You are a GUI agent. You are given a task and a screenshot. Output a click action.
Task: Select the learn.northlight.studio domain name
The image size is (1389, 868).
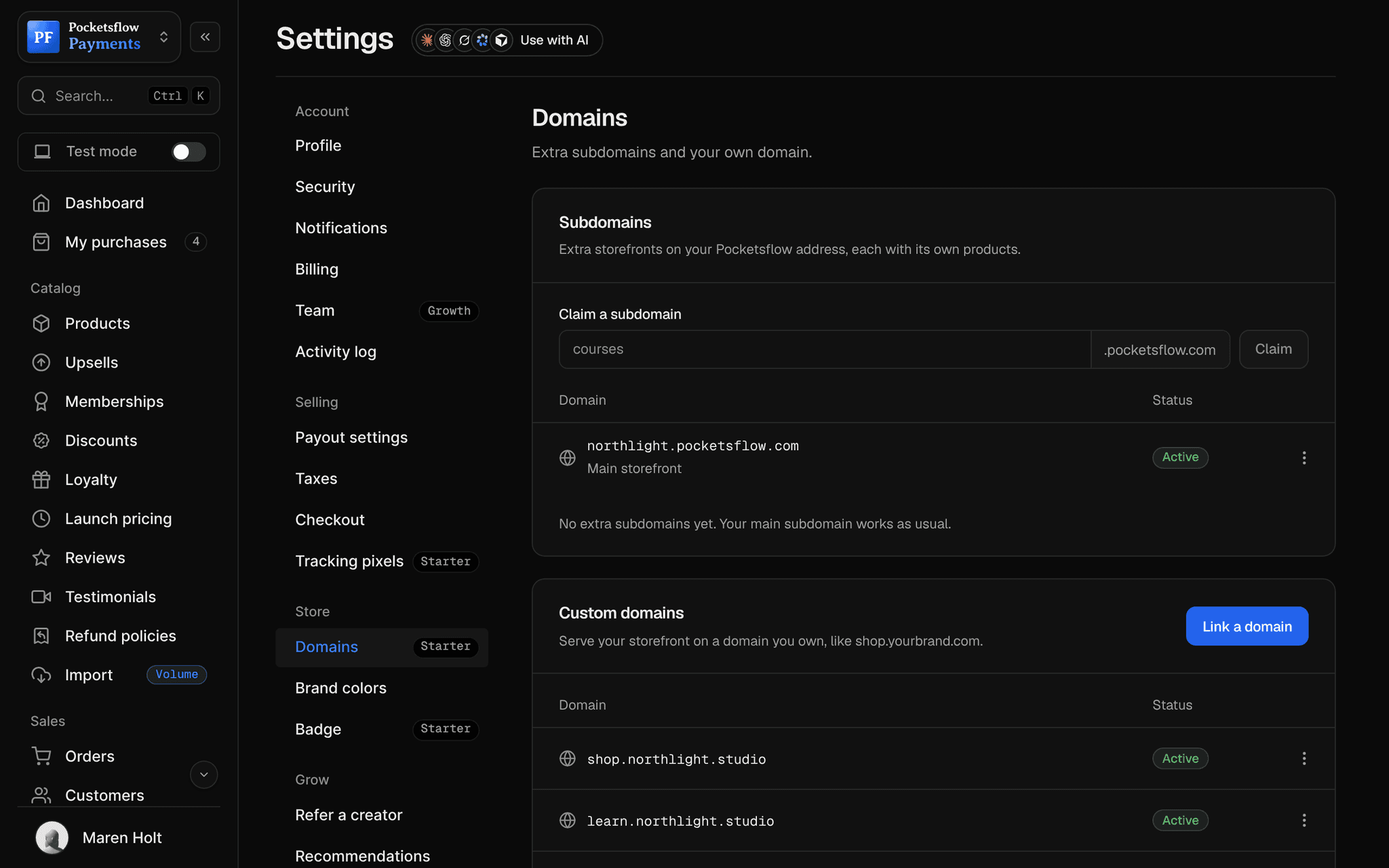680,821
